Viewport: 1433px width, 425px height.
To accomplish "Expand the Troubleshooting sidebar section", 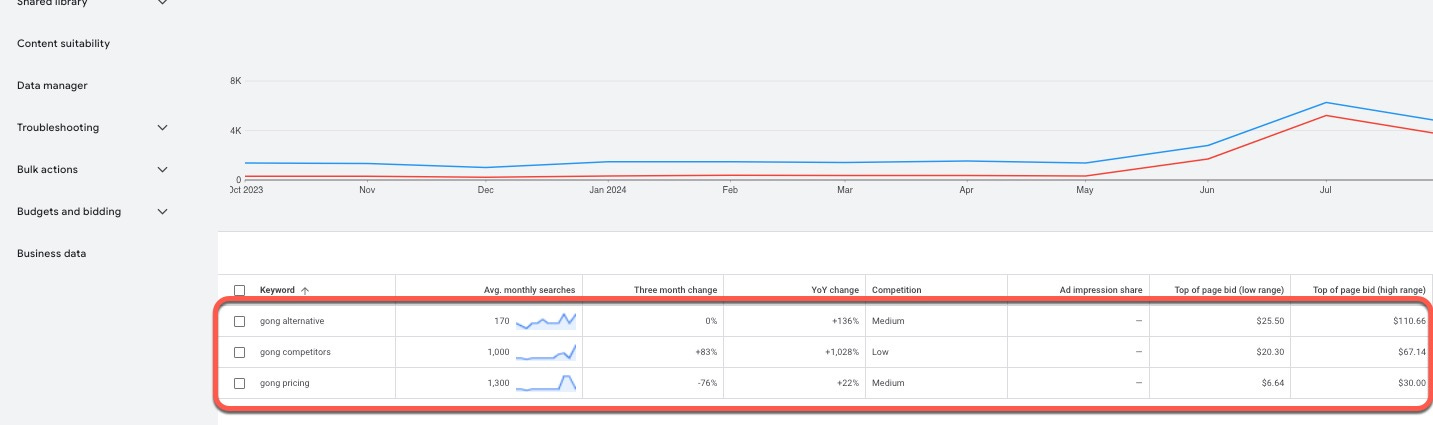I will [x=162, y=128].
